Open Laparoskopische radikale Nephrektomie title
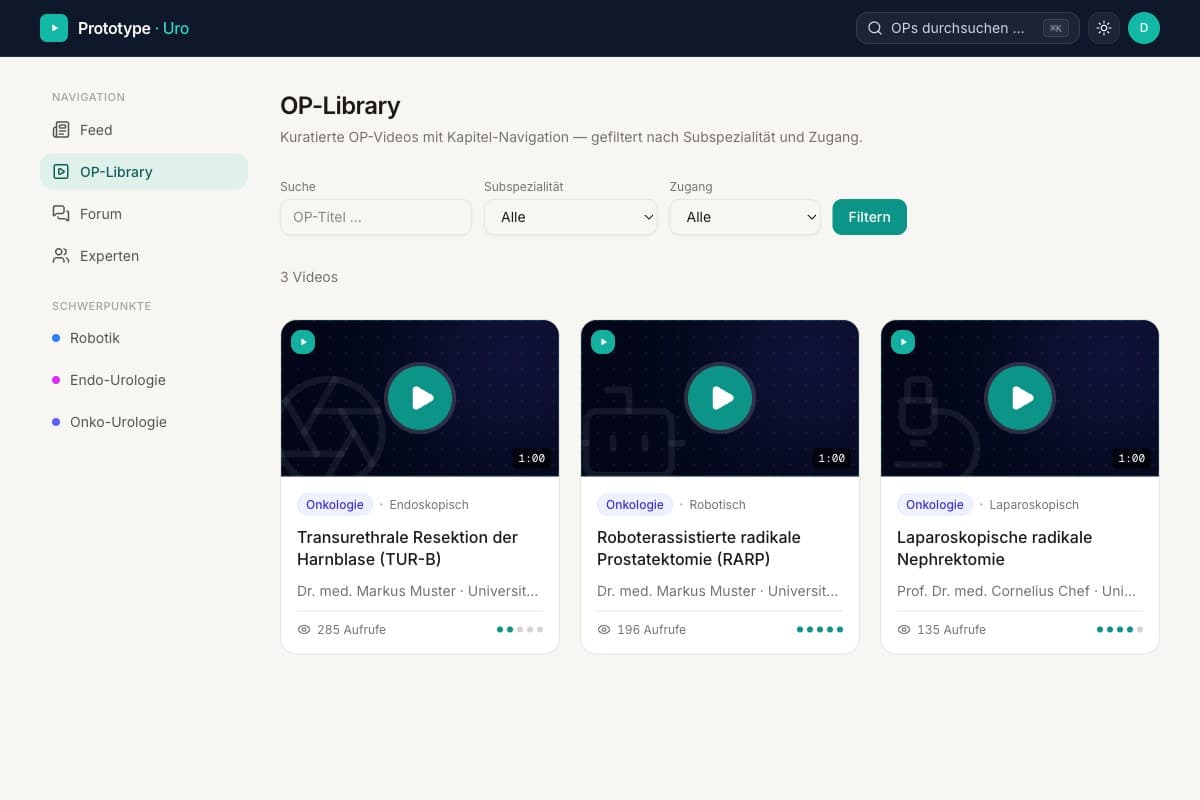This screenshot has width=1200, height=800. [994, 548]
